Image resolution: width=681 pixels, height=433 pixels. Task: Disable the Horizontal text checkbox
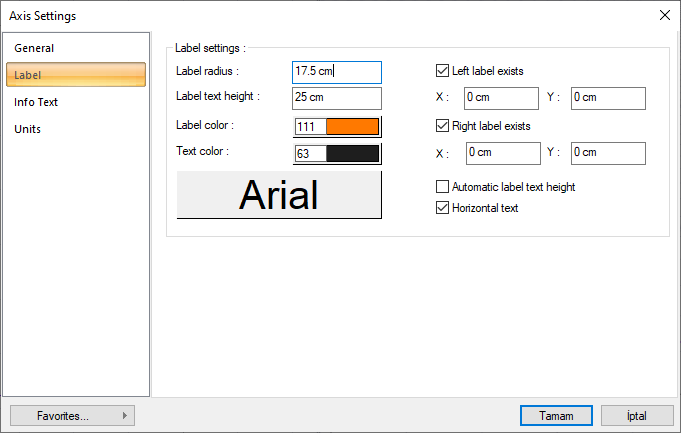[443, 208]
